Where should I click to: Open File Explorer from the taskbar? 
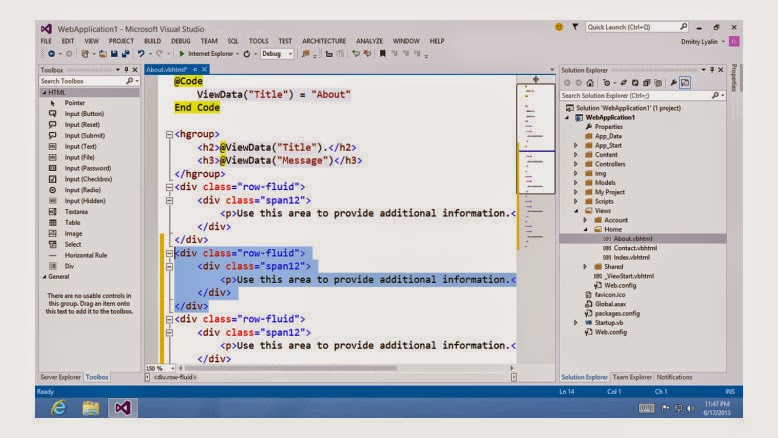point(91,408)
